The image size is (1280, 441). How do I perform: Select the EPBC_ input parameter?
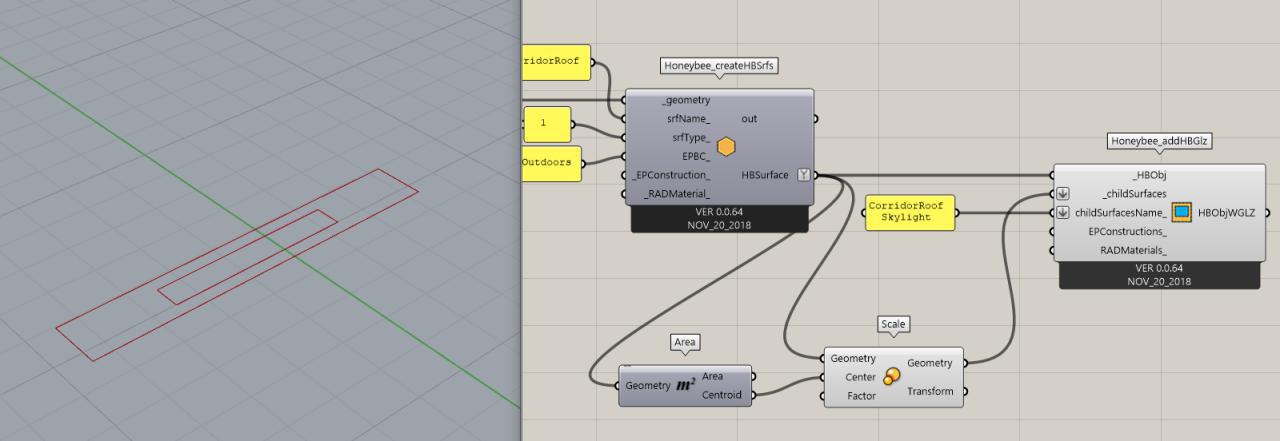tap(696, 156)
